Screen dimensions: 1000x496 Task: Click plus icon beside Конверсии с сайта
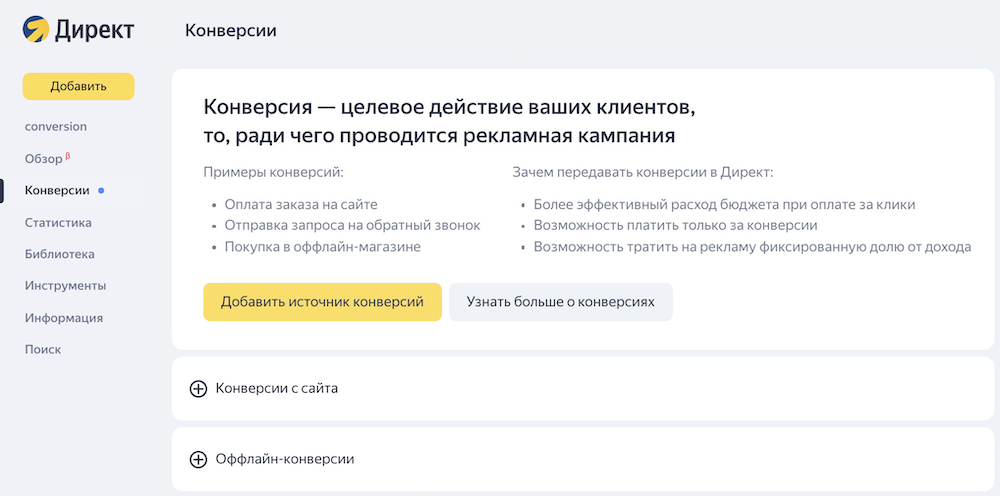click(198, 388)
